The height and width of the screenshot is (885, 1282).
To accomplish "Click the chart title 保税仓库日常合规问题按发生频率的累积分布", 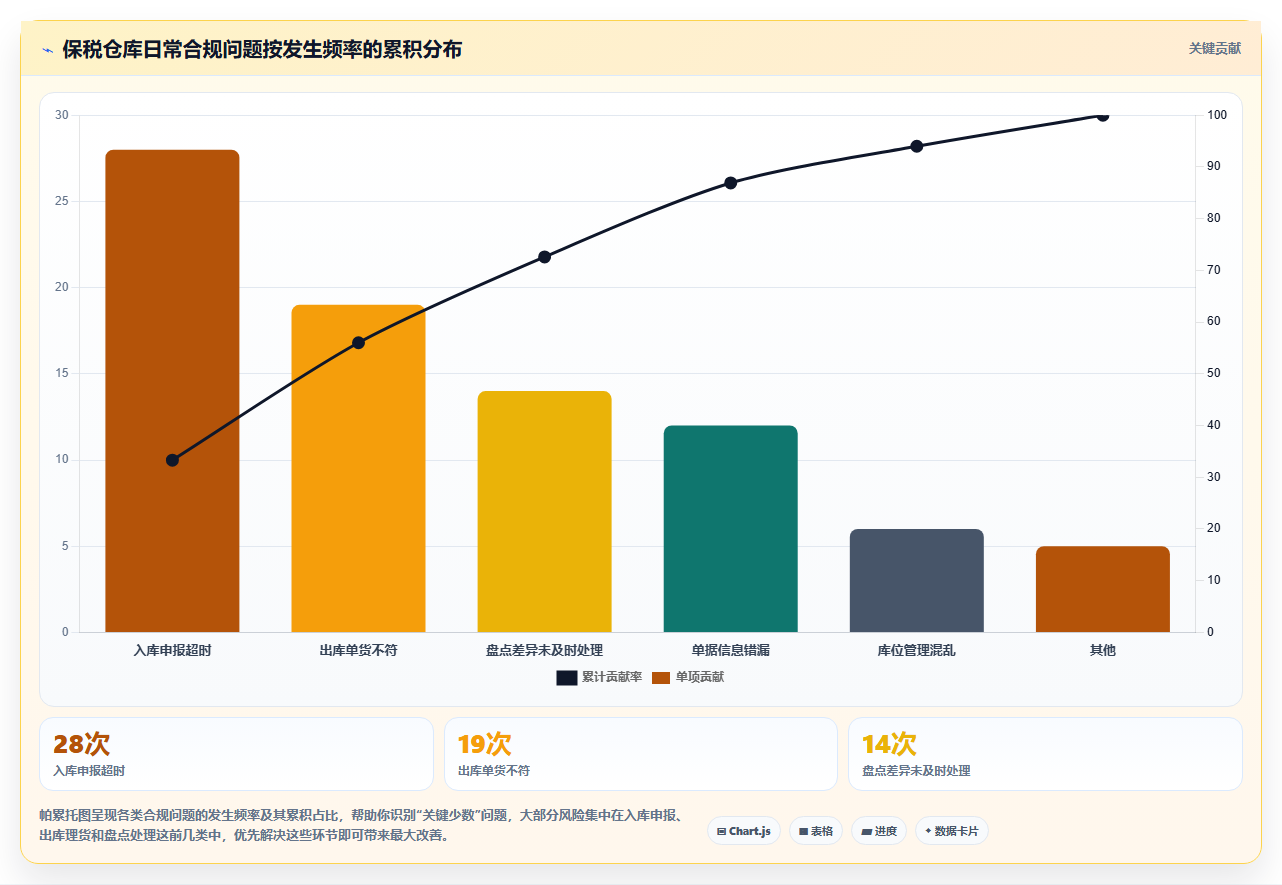I will 262,49.
